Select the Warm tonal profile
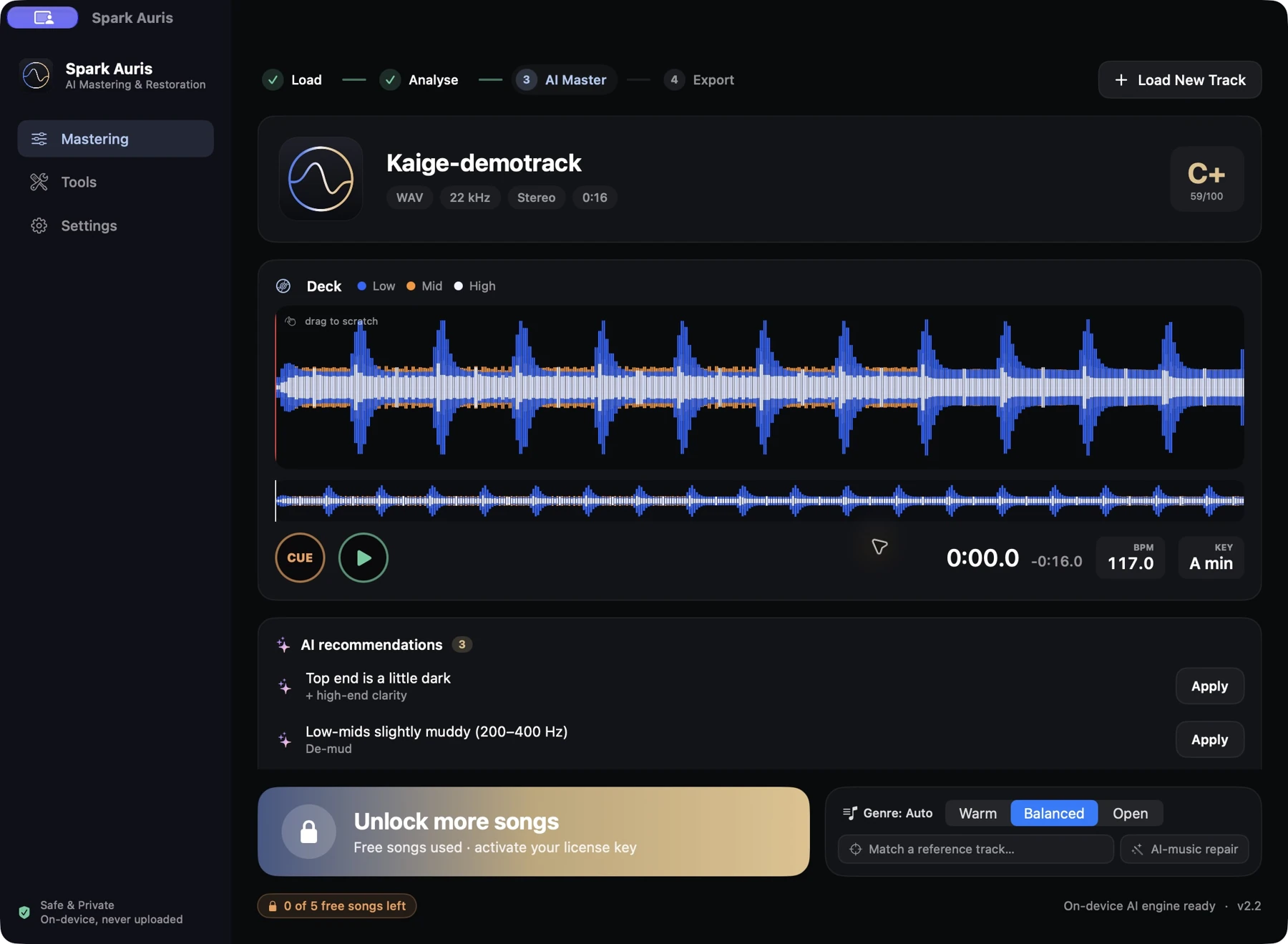 pyautogui.click(x=977, y=814)
